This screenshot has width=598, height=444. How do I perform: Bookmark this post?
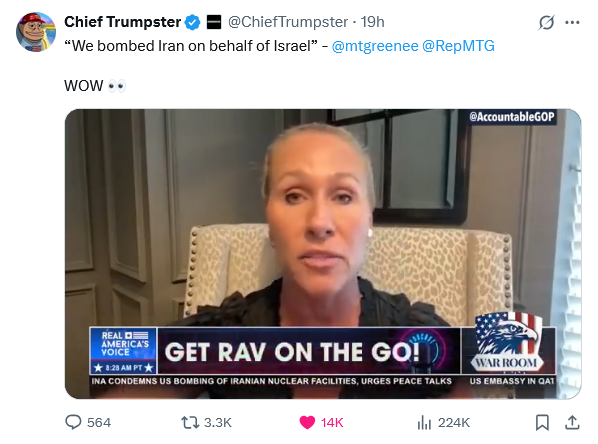(542, 422)
